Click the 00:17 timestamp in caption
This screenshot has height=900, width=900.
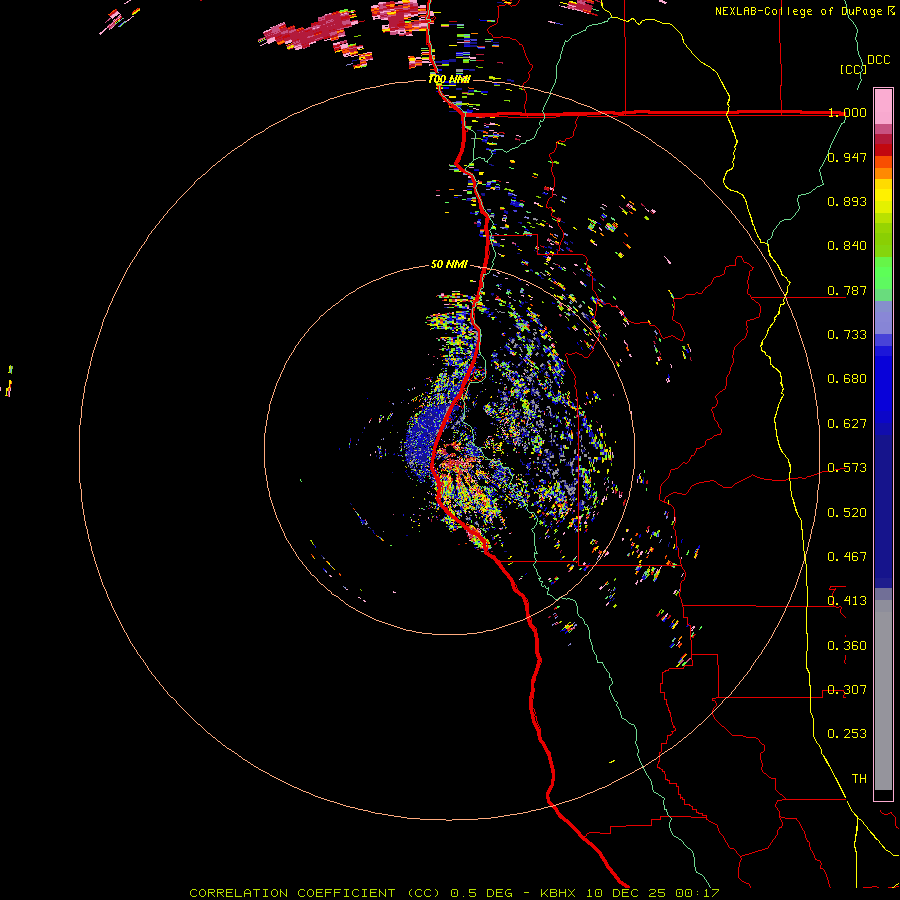click(697, 893)
